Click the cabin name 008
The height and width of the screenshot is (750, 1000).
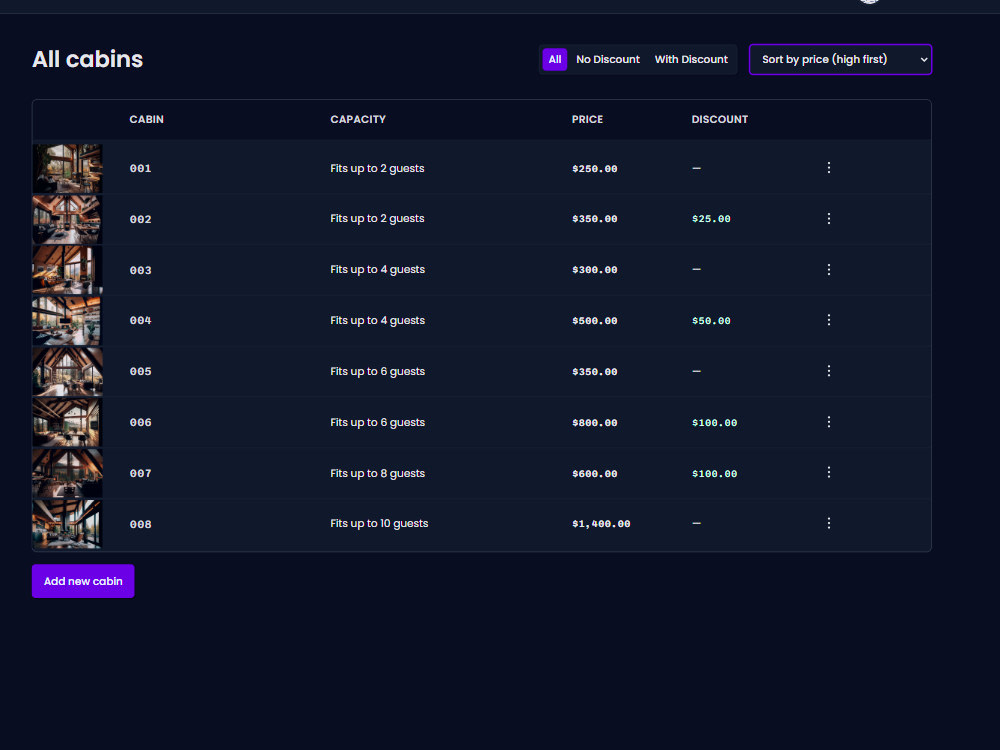point(140,524)
